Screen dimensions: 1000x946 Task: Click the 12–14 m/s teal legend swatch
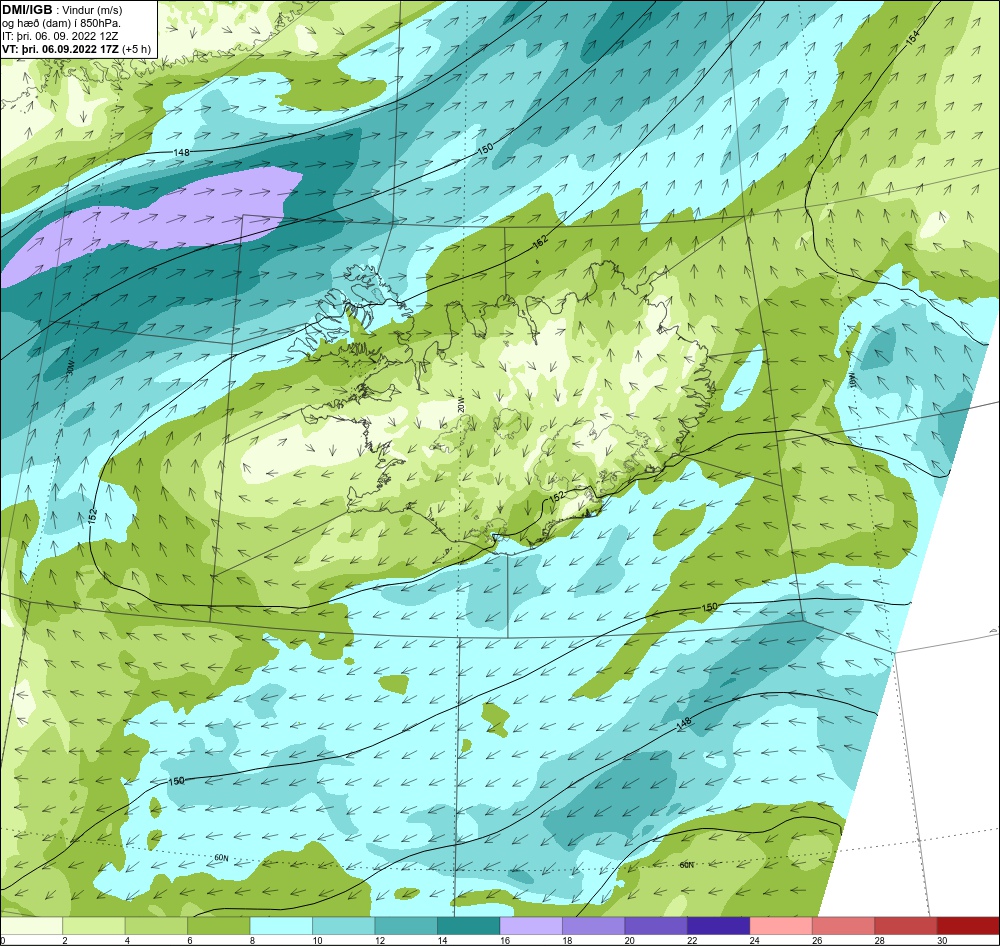(x=407, y=925)
